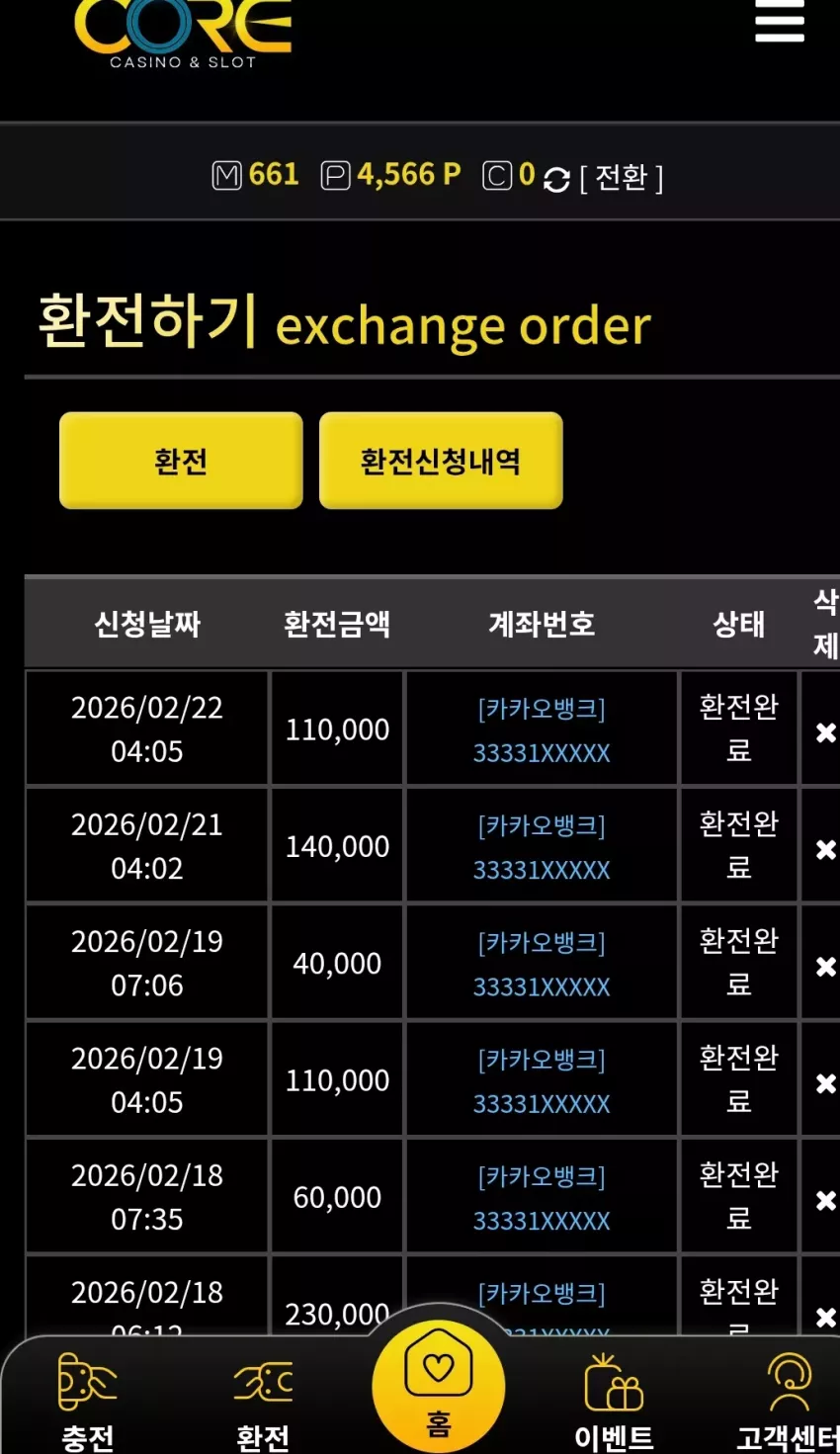Delete the 2026/02/22 04:05 exchange record

(825, 732)
